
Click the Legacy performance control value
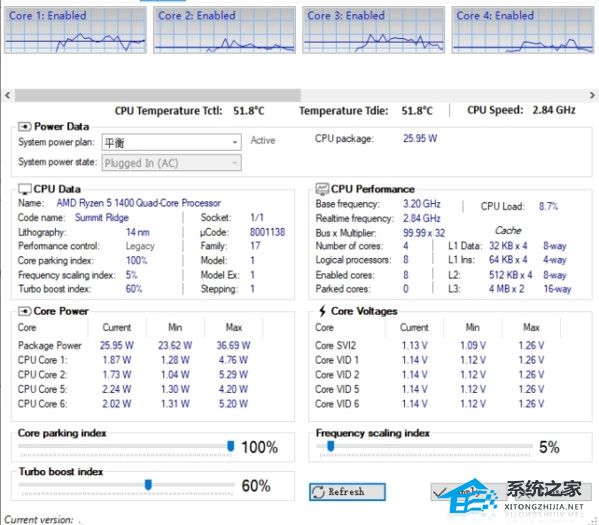[x=140, y=246]
